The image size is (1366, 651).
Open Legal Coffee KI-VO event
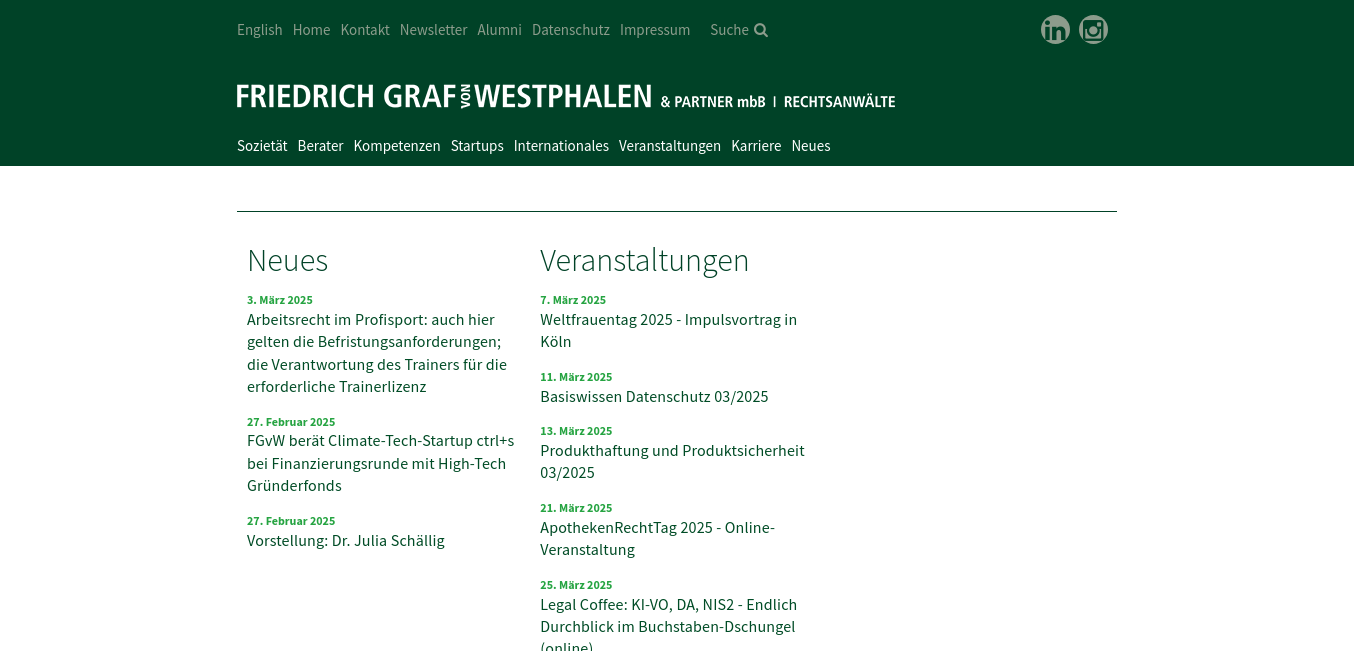[x=669, y=622]
